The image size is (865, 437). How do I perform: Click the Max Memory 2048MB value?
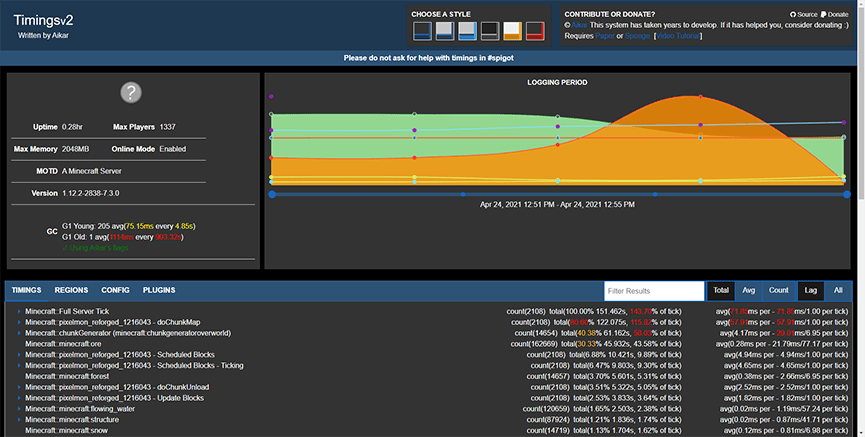coord(75,149)
